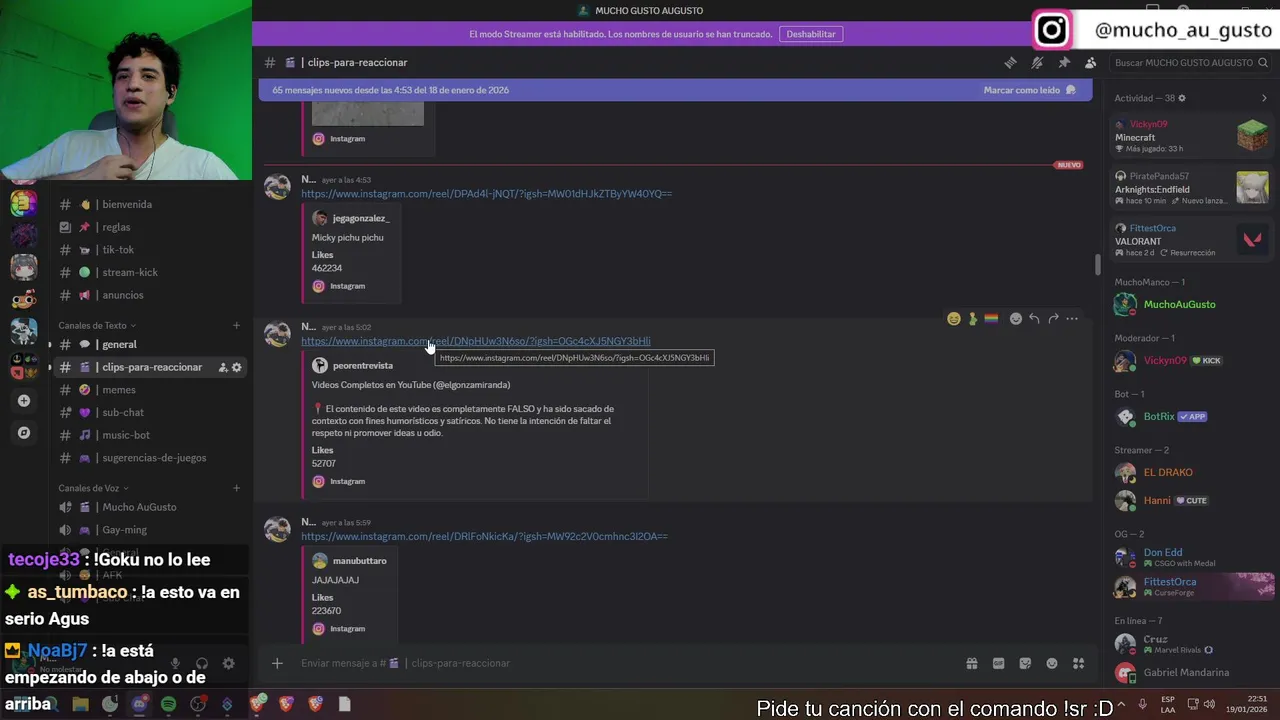Viewport: 1280px width, 720px height.
Task: Open the reglas channel
Action: pos(116,227)
